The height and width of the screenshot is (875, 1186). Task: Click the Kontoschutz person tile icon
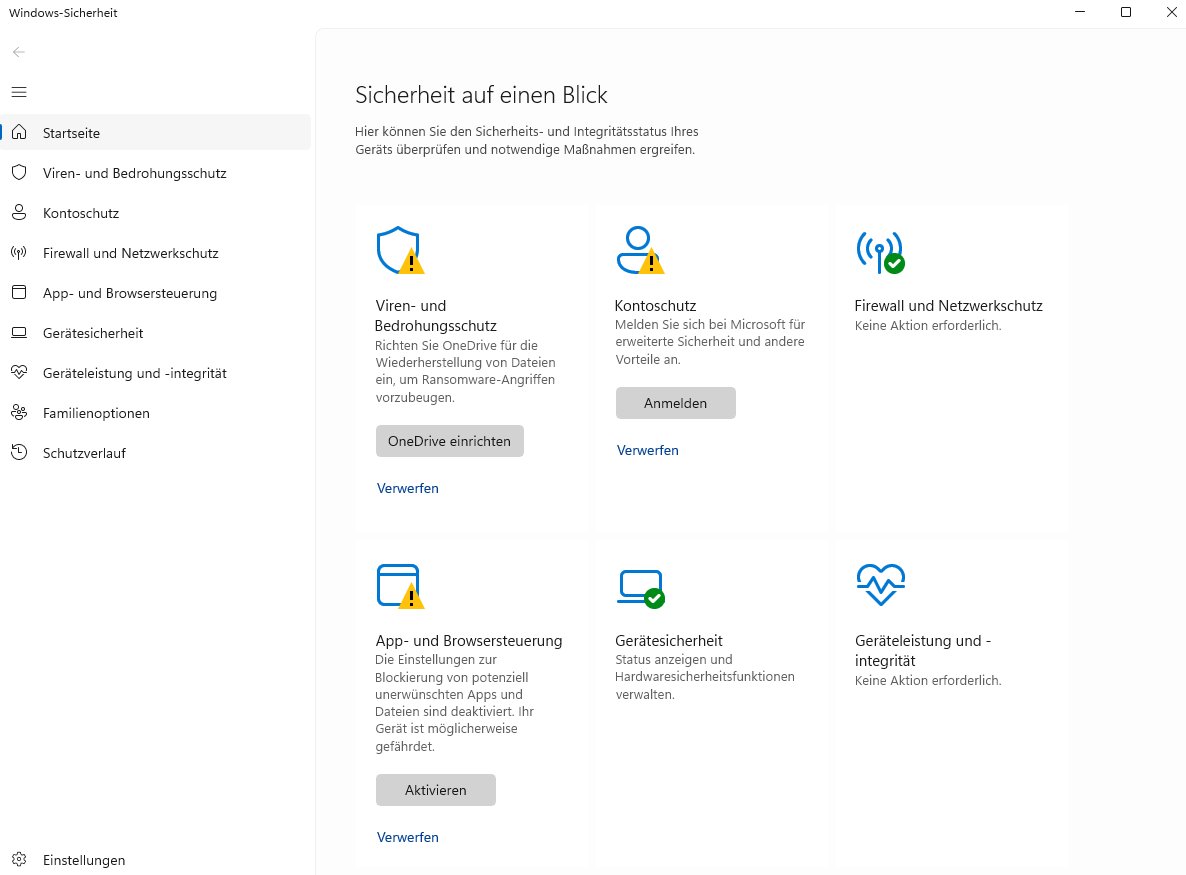pos(639,250)
